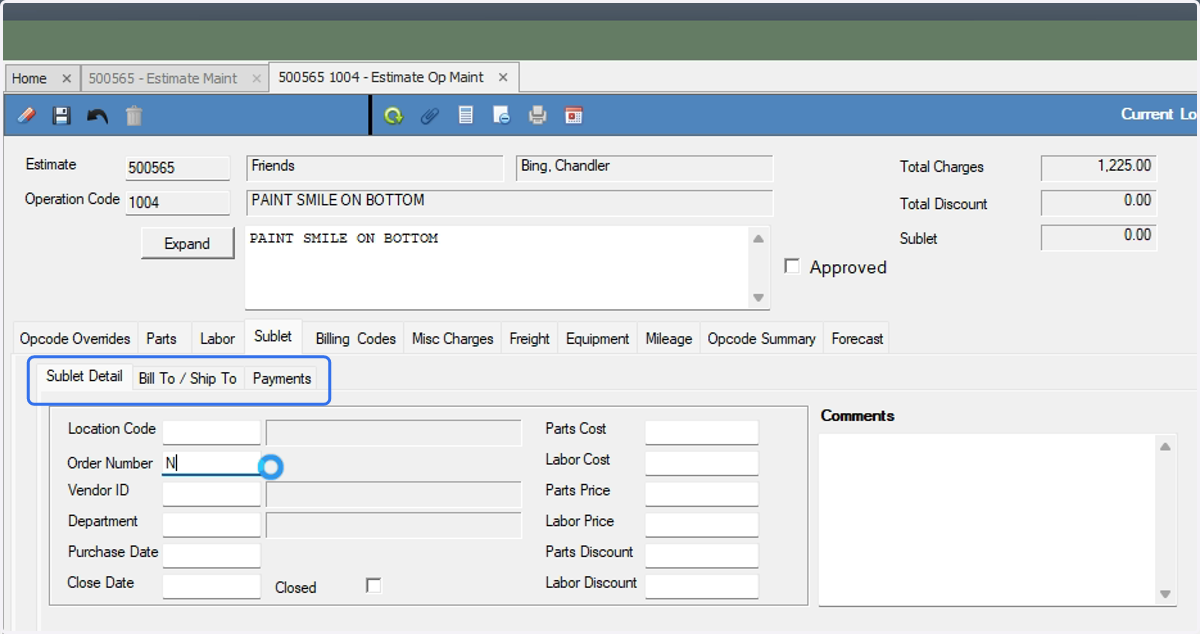Click the Purchase Date field
Screen dimensions: 1200x634
[211, 555]
